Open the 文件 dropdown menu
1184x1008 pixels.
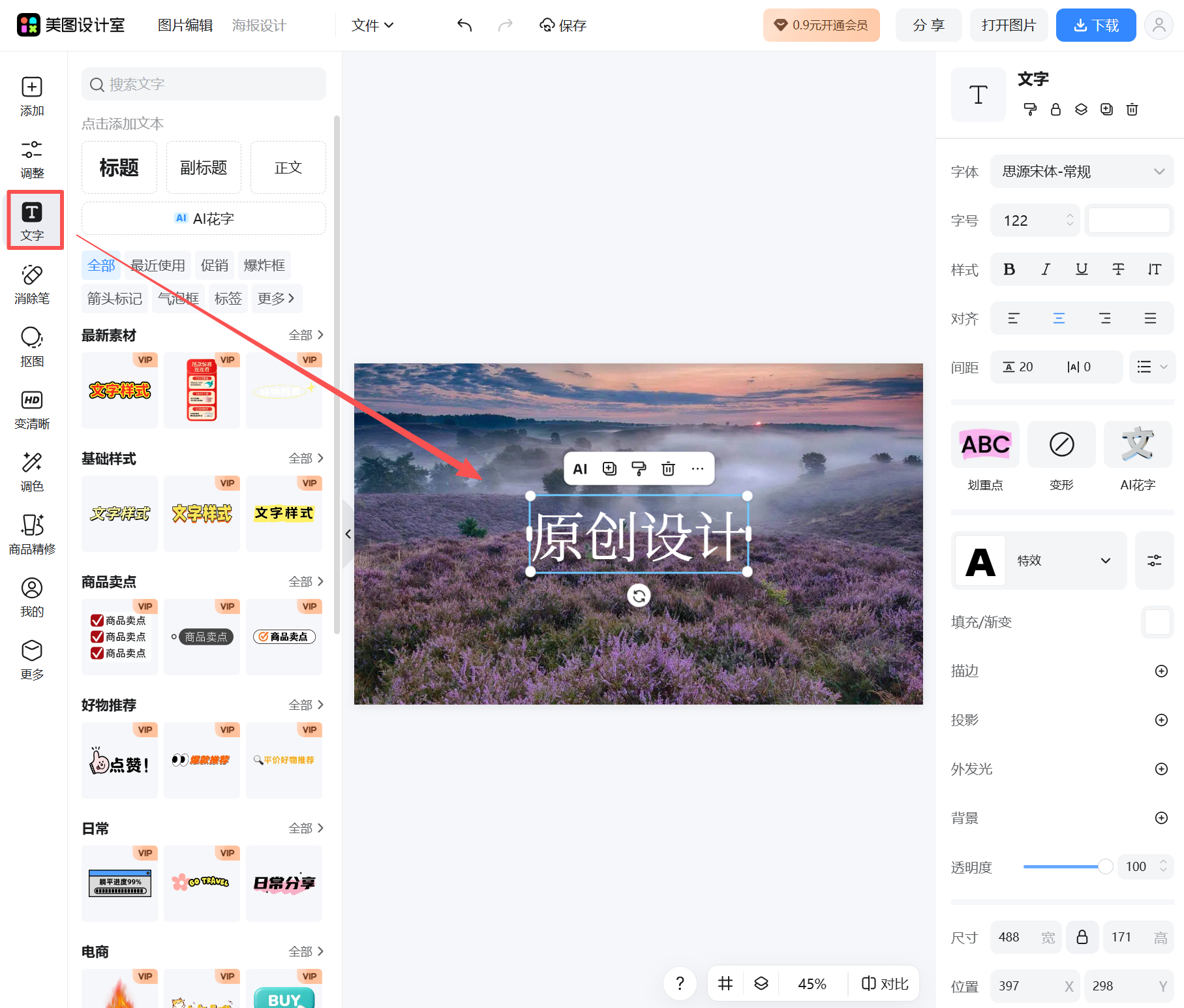point(372,25)
